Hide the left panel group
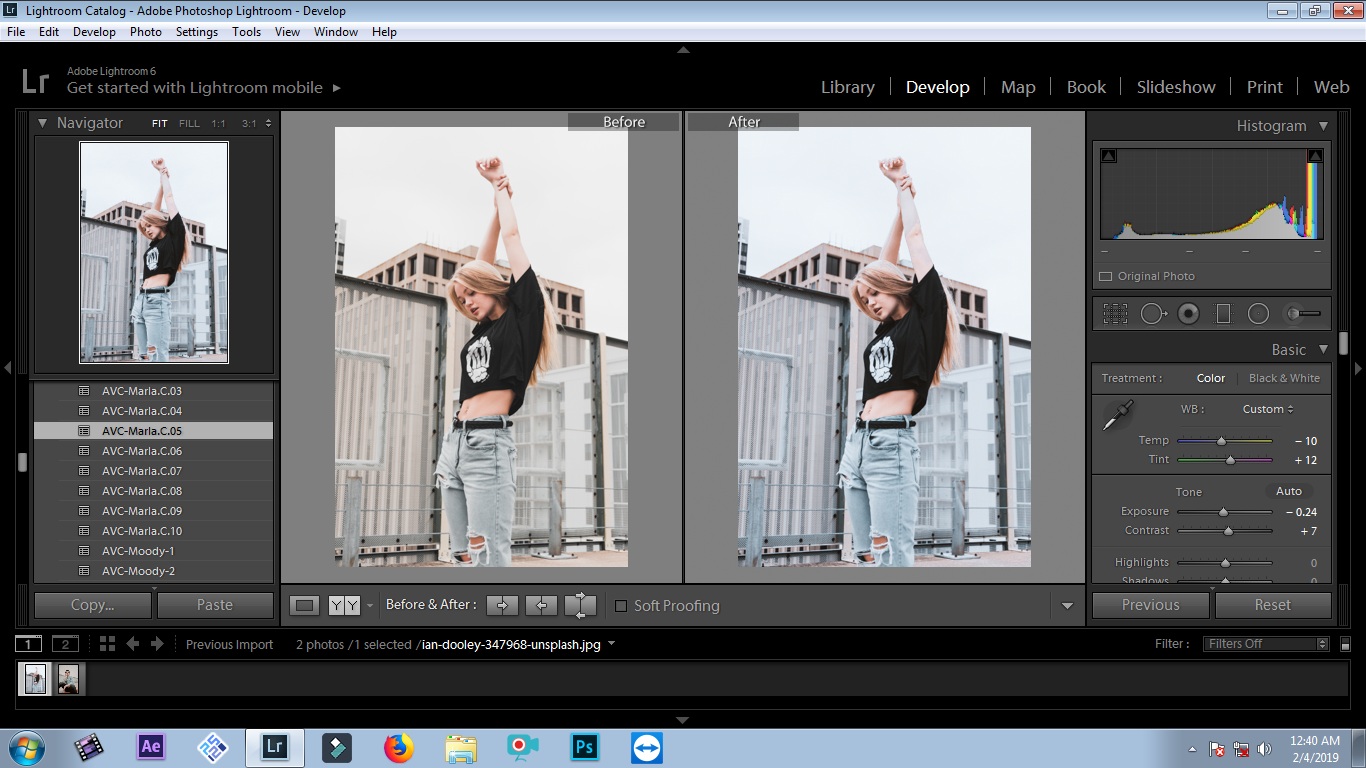Image resolution: width=1366 pixels, height=768 pixels. pos(7,368)
